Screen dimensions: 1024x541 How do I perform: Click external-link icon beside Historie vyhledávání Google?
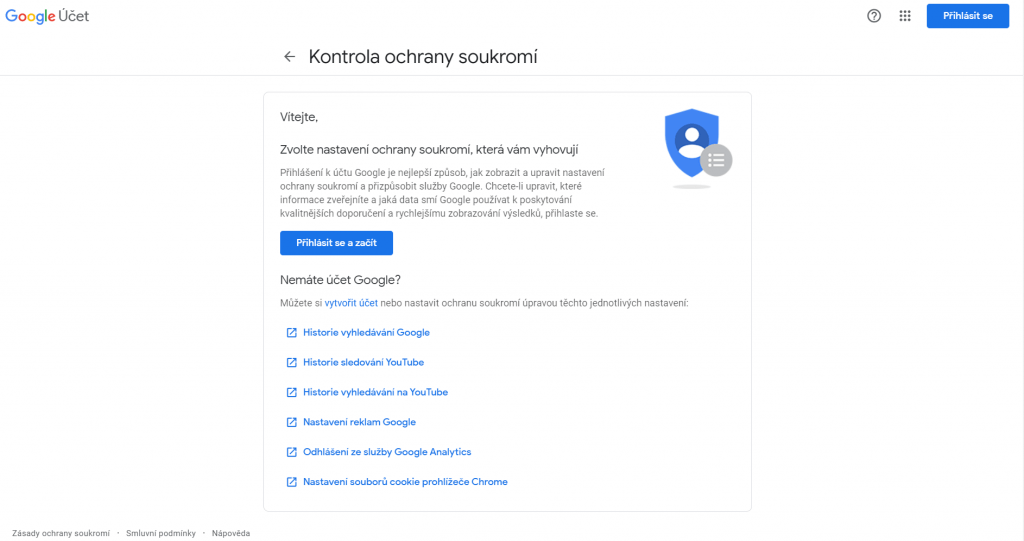tap(291, 333)
